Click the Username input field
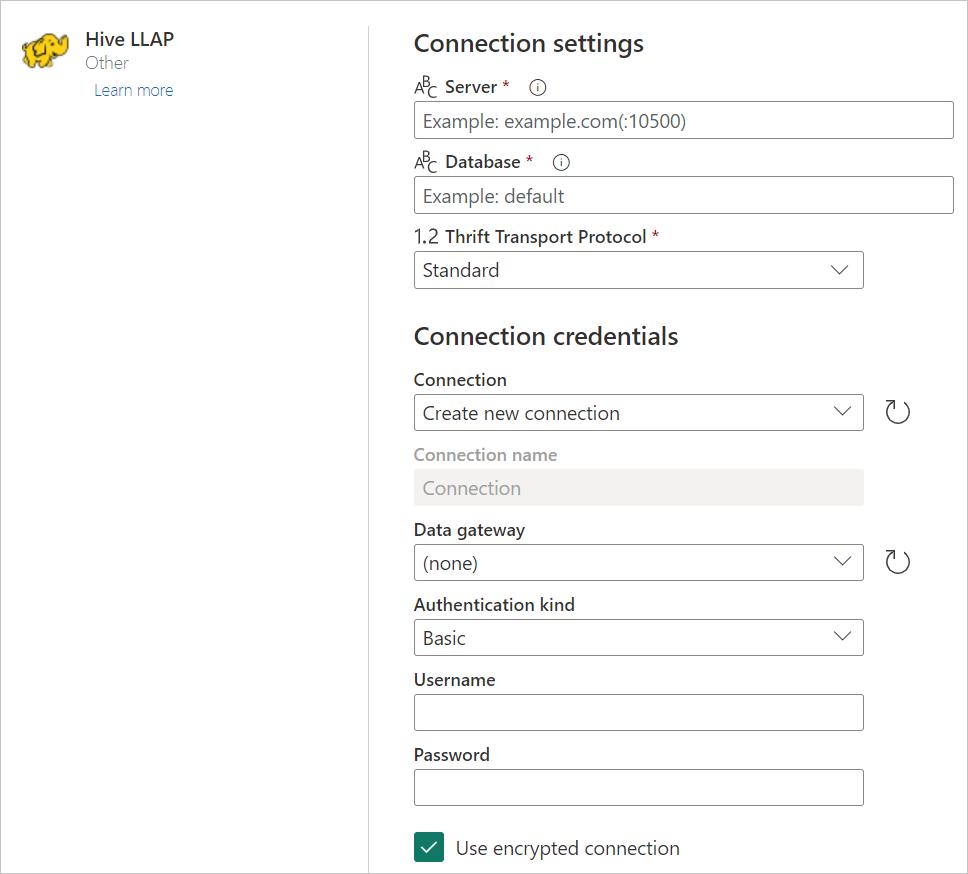Image resolution: width=968 pixels, height=874 pixels. coord(638,713)
